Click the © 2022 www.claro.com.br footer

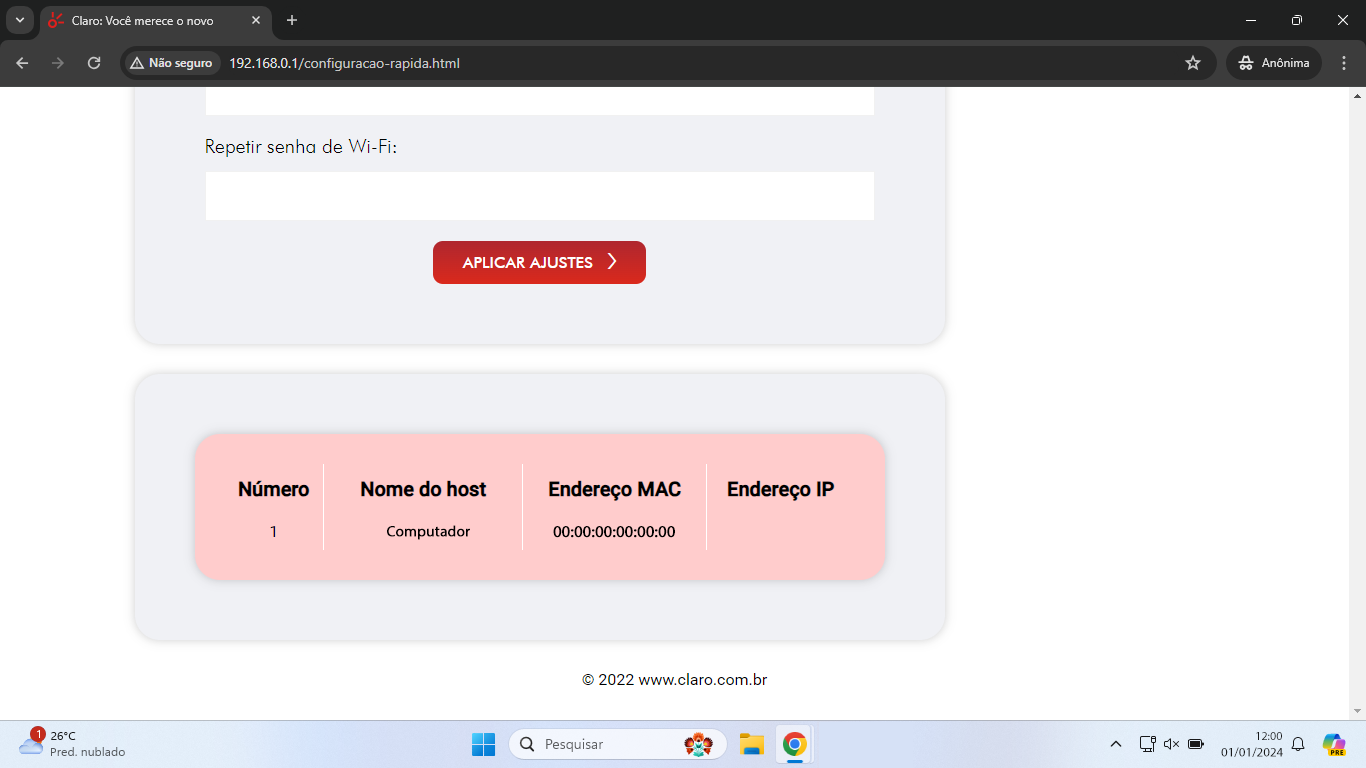(674, 680)
